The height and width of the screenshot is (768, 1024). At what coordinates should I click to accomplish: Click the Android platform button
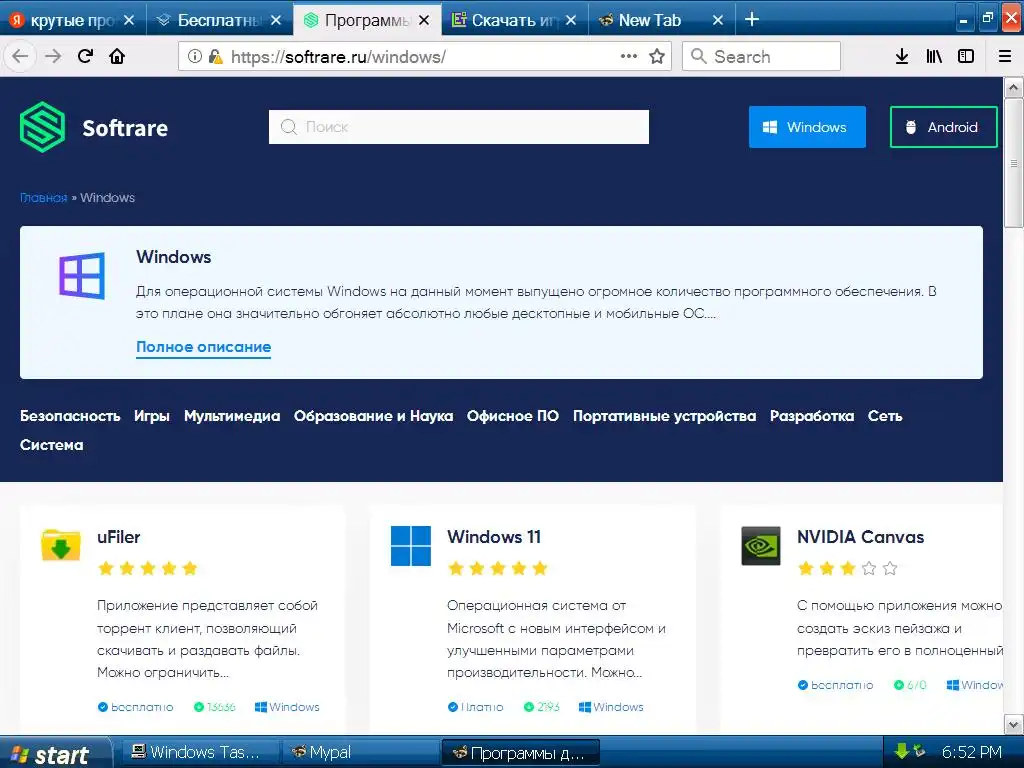(944, 127)
